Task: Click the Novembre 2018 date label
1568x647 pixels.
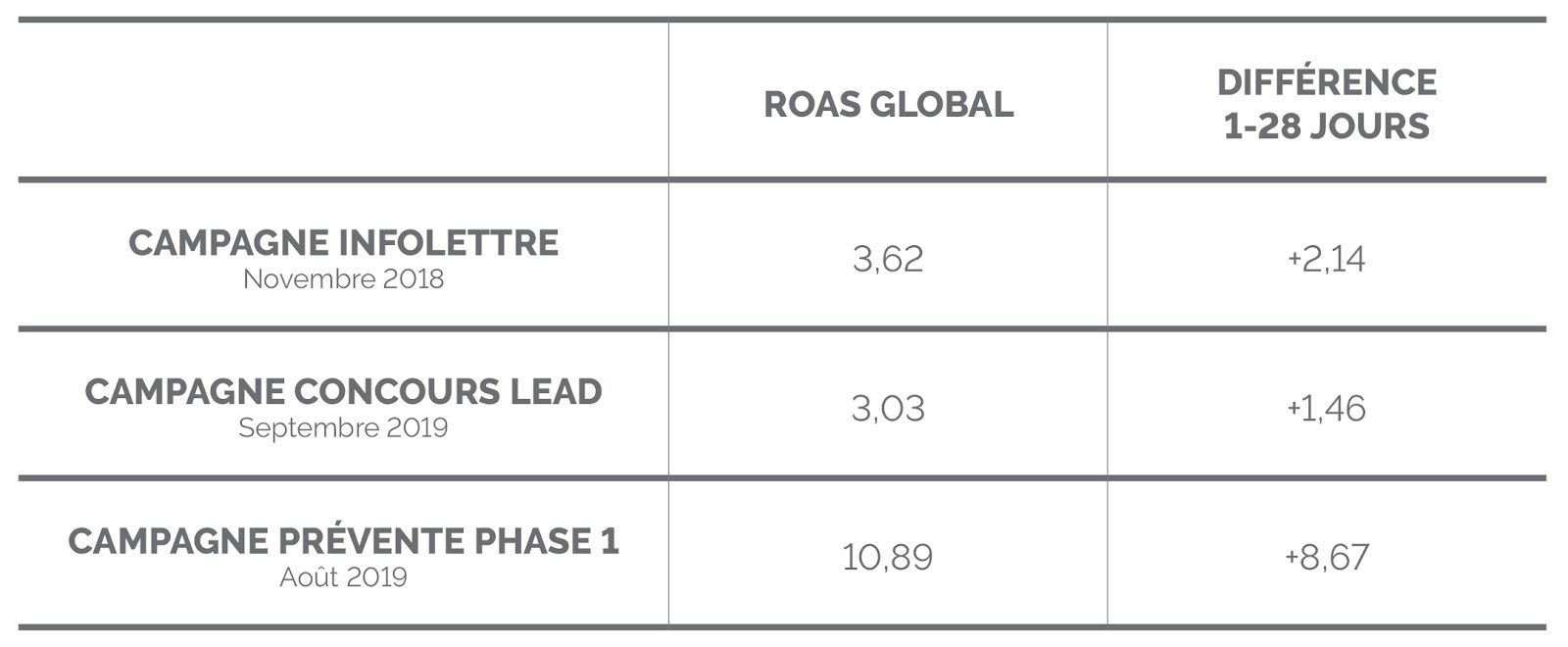Action: [343, 279]
